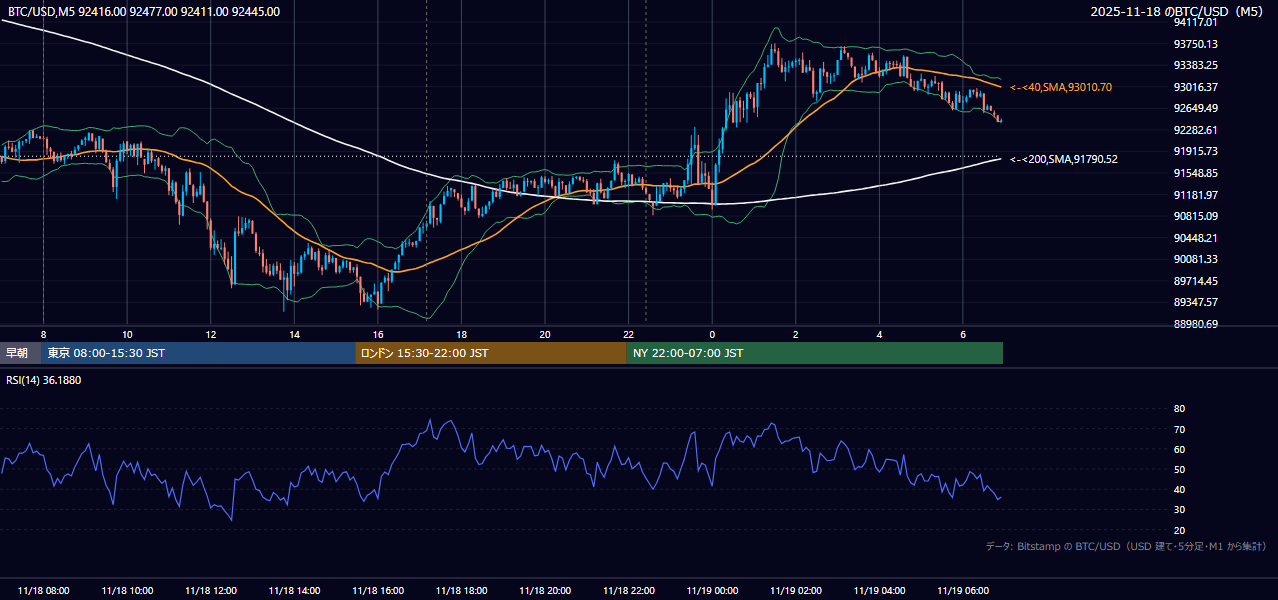Click date label 11/19 00:00
Viewport: 1278px width, 600px height.
[x=712, y=591]
